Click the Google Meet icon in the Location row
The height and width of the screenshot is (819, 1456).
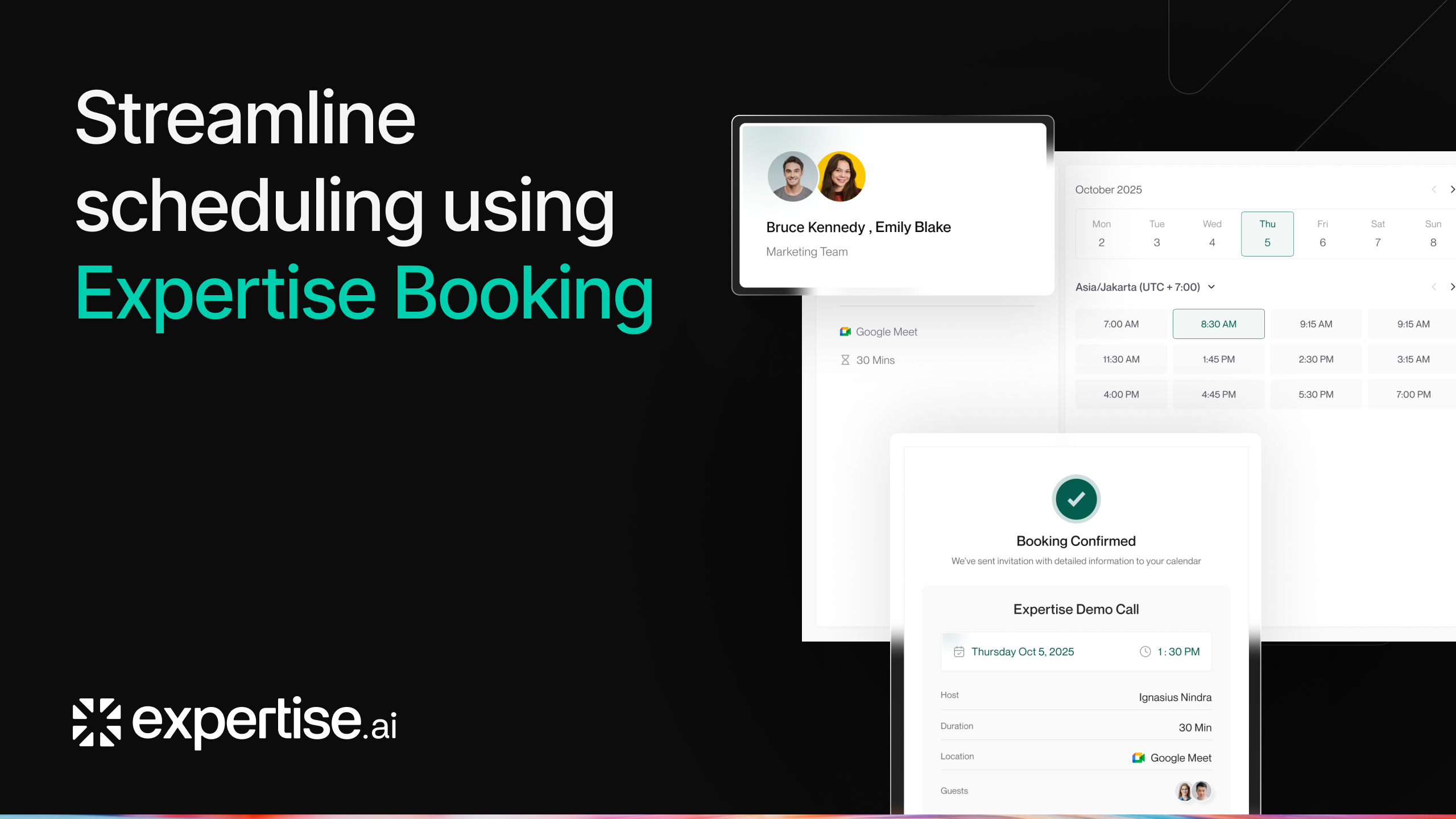click(x=1138, y=758)
